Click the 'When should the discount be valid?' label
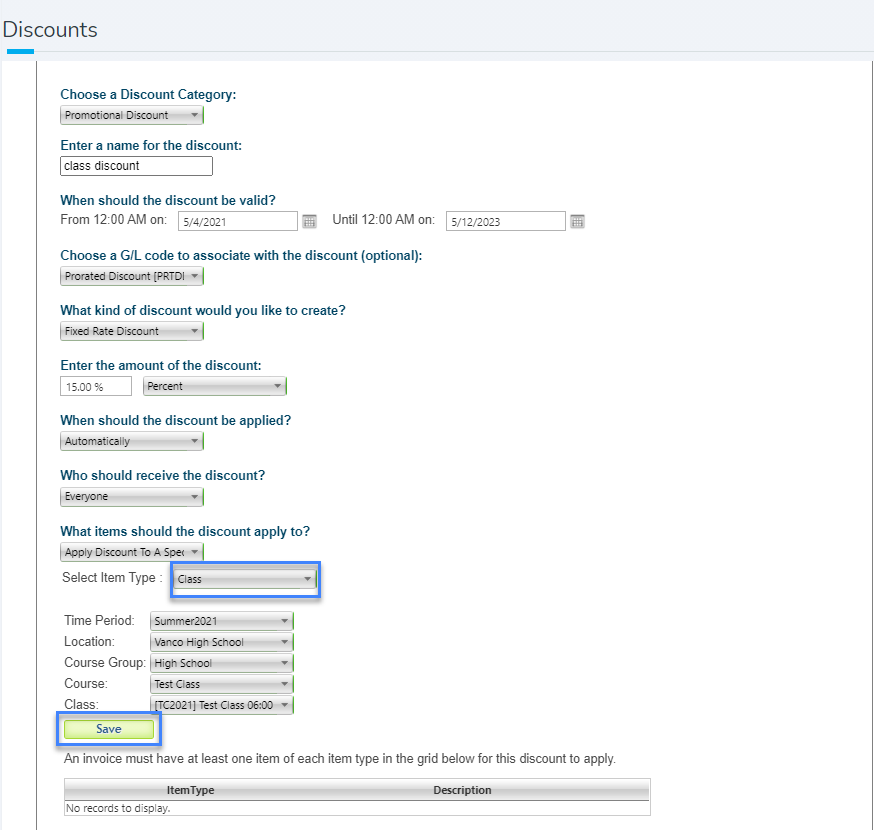Screen dimensions: 874x830 point(168,201)
